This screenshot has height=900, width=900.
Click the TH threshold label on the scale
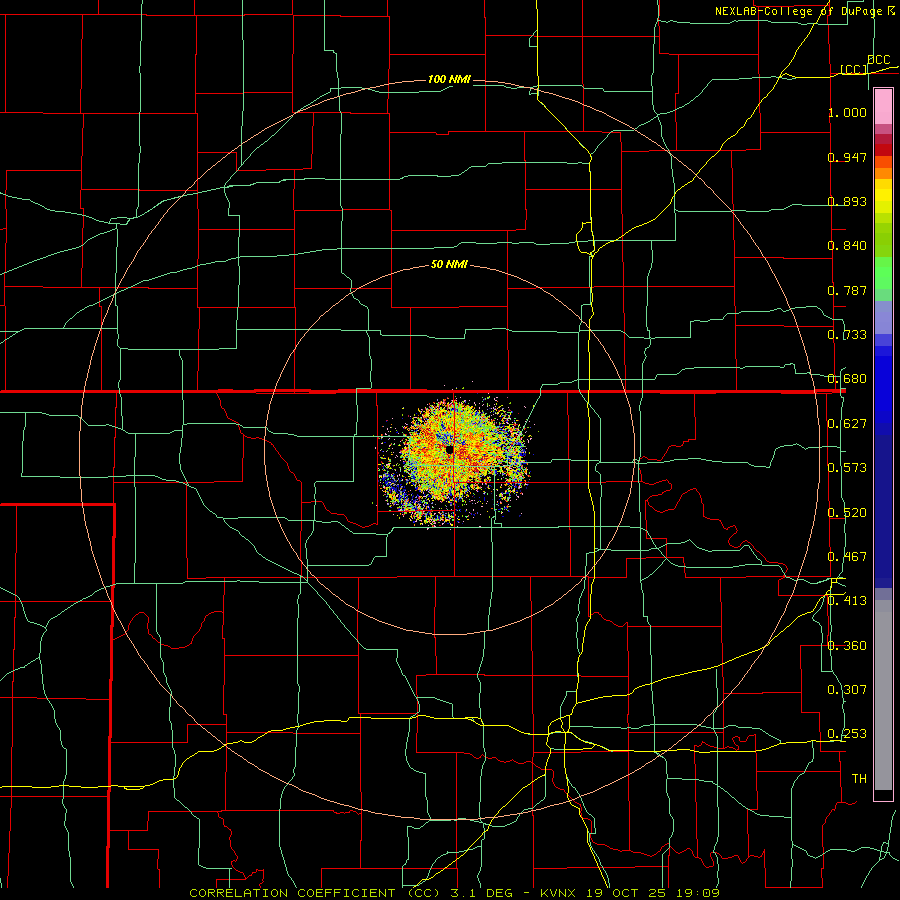[859, 779]
